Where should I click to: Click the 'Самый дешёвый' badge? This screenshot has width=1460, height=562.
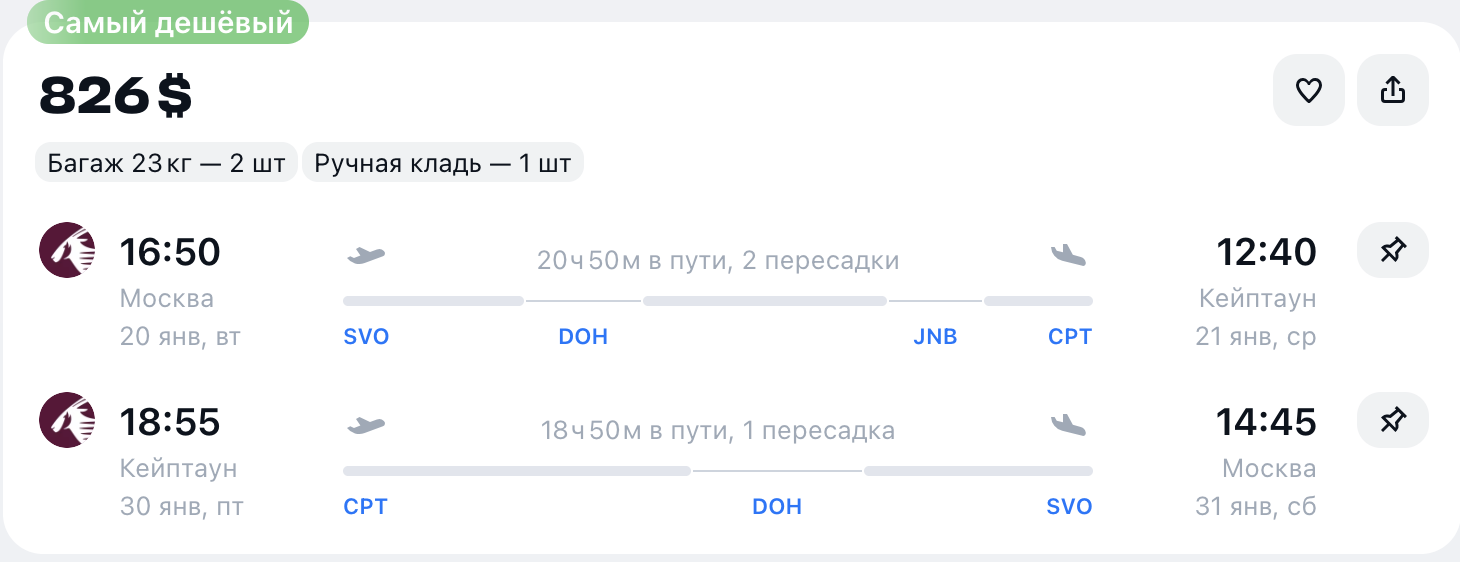tap(168, 24)
